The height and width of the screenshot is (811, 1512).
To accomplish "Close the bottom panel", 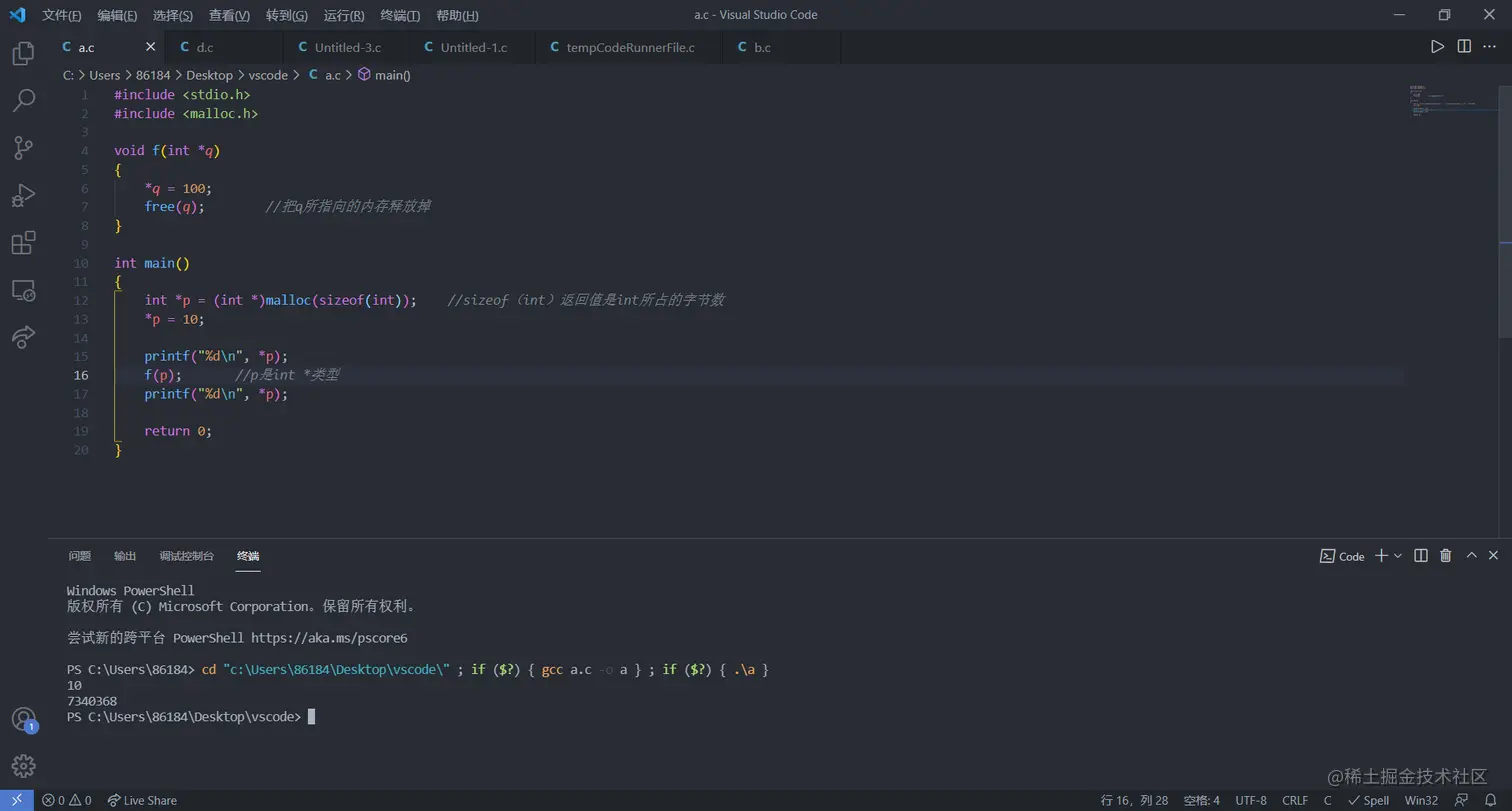I will pyautogui.click(x=1494, y=556).
